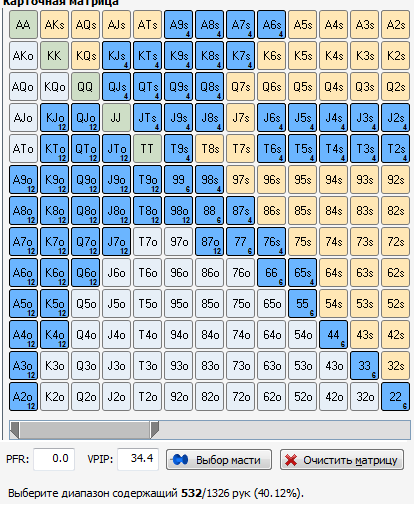
Task: Select the T7o hand cell
Action: [147, 242]
